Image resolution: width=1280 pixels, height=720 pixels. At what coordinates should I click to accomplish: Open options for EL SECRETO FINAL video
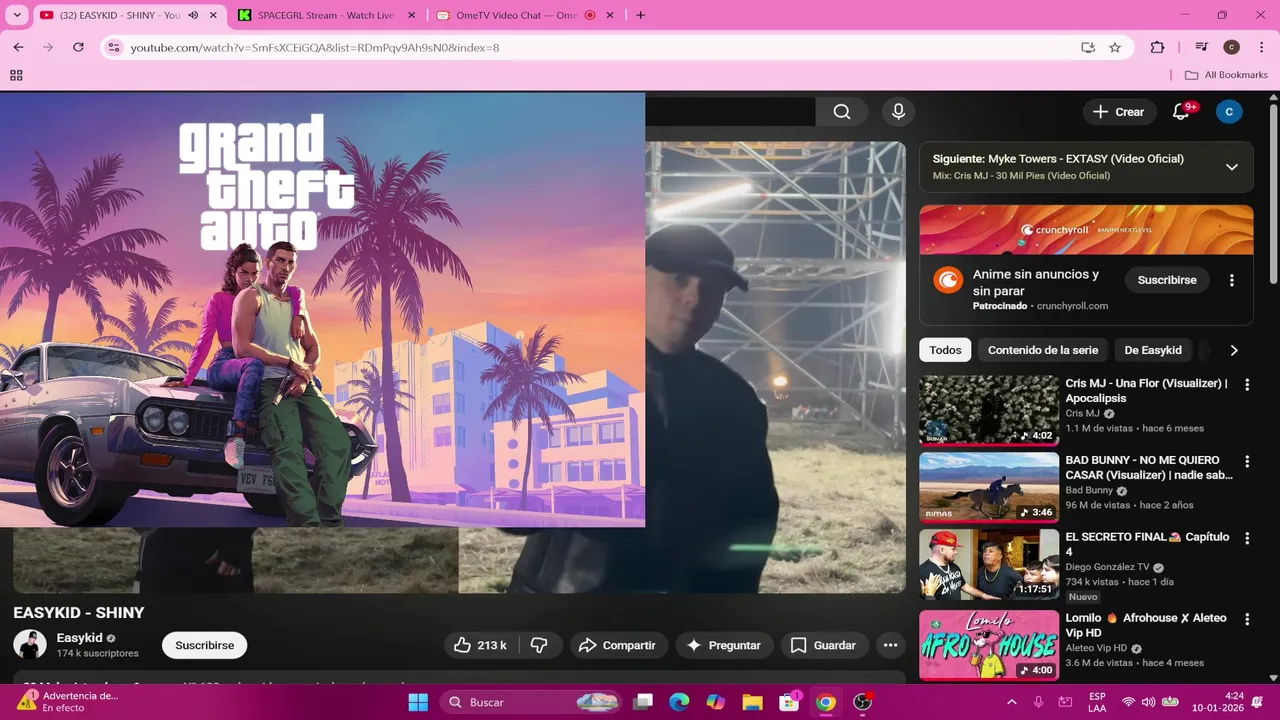1247,538
